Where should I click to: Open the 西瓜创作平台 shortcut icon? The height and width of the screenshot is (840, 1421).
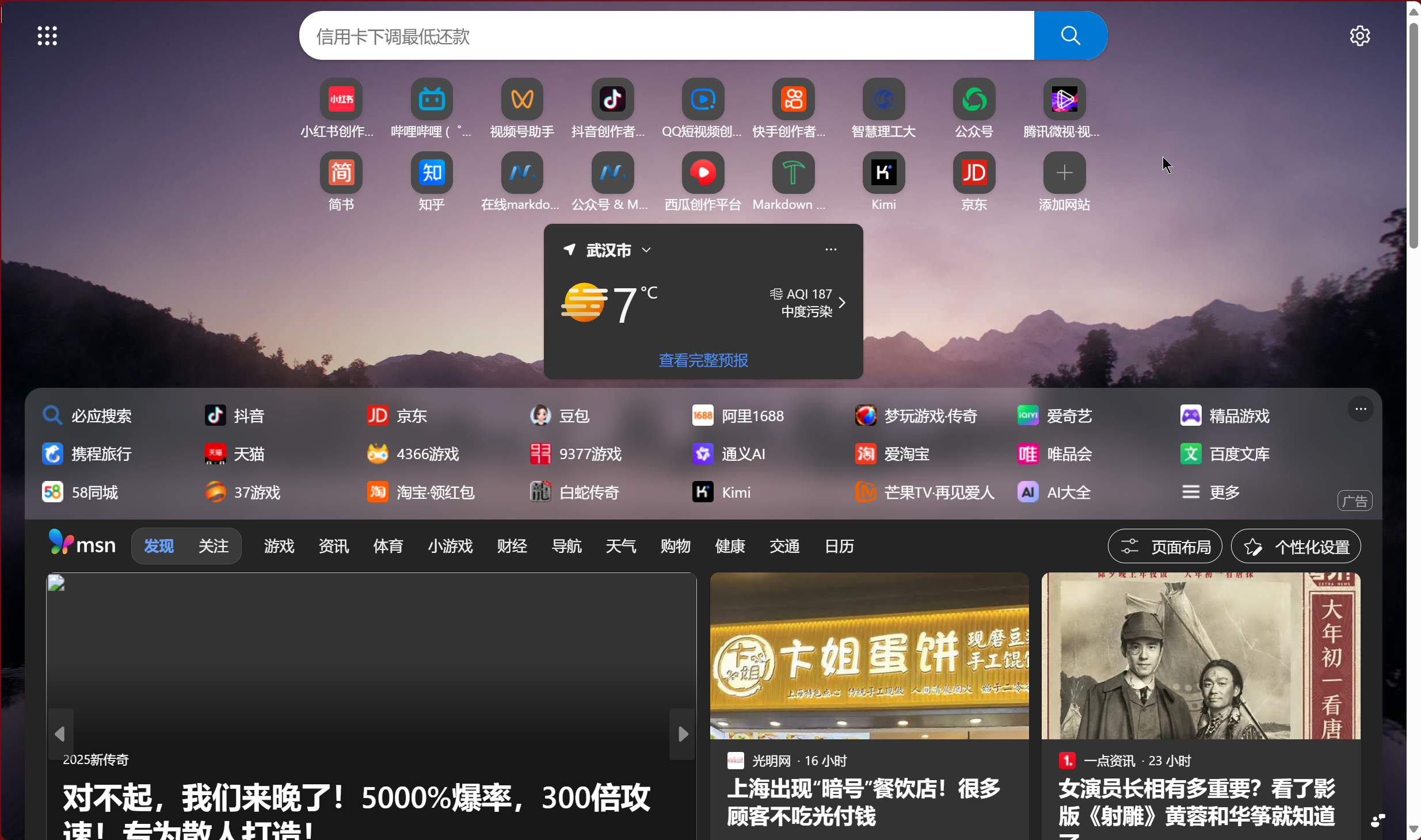pyautogui.click(x=703, y=172)
